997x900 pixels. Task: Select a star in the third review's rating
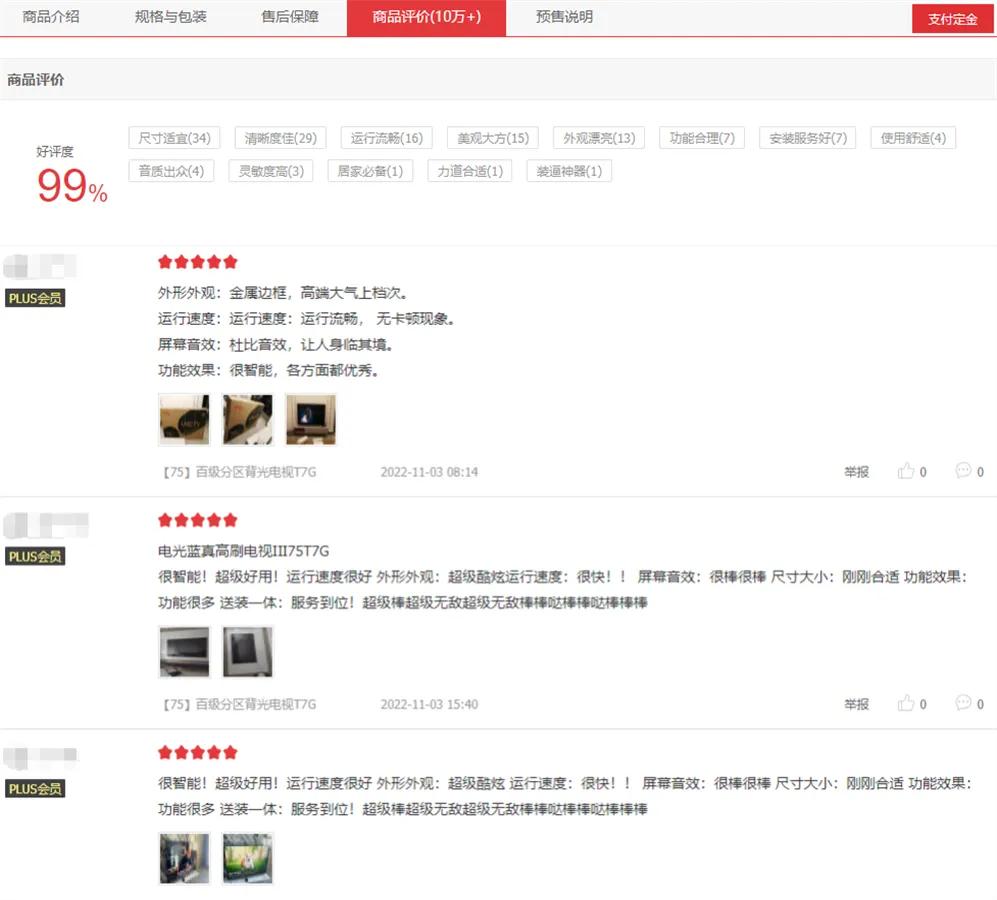pos(197,752)
